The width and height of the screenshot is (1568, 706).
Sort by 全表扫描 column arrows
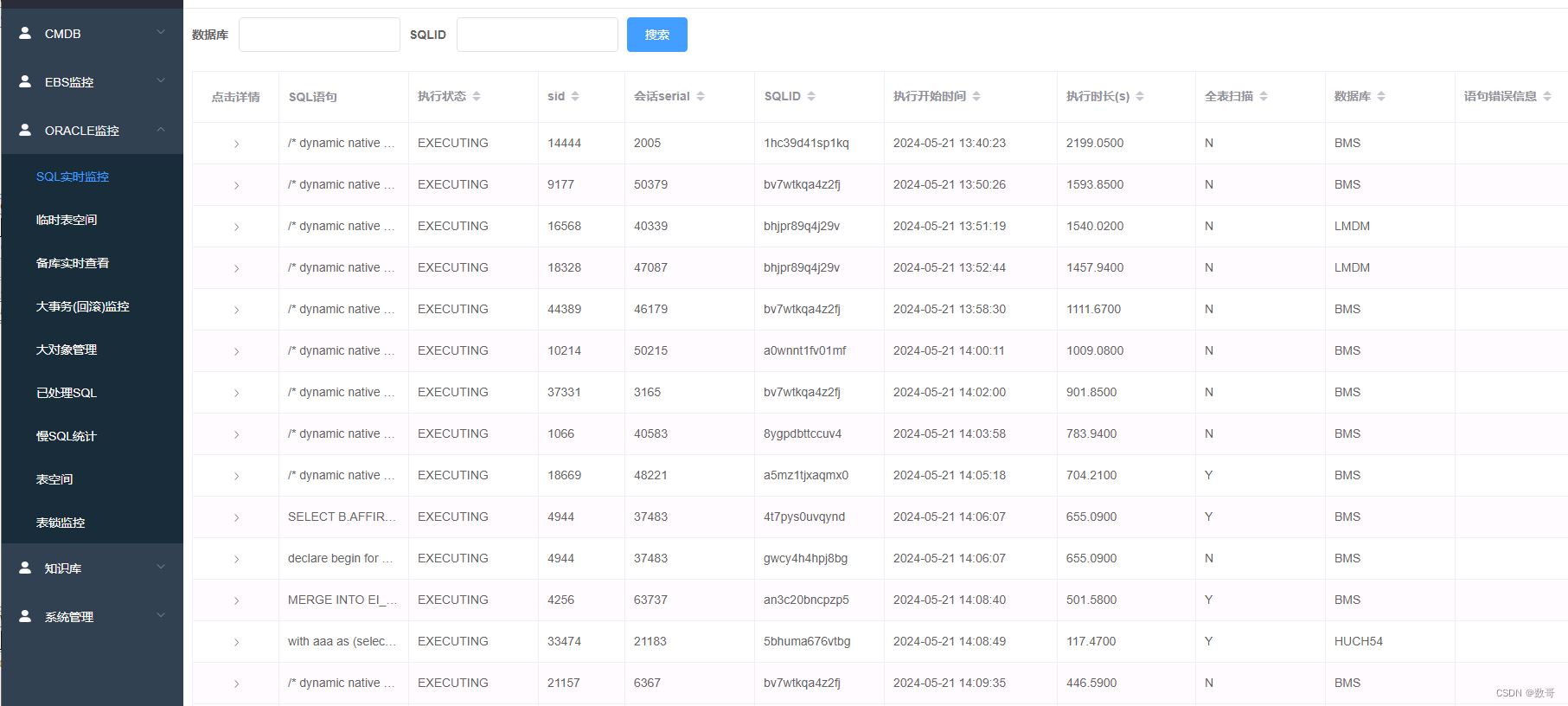[x=1264, y=96]
